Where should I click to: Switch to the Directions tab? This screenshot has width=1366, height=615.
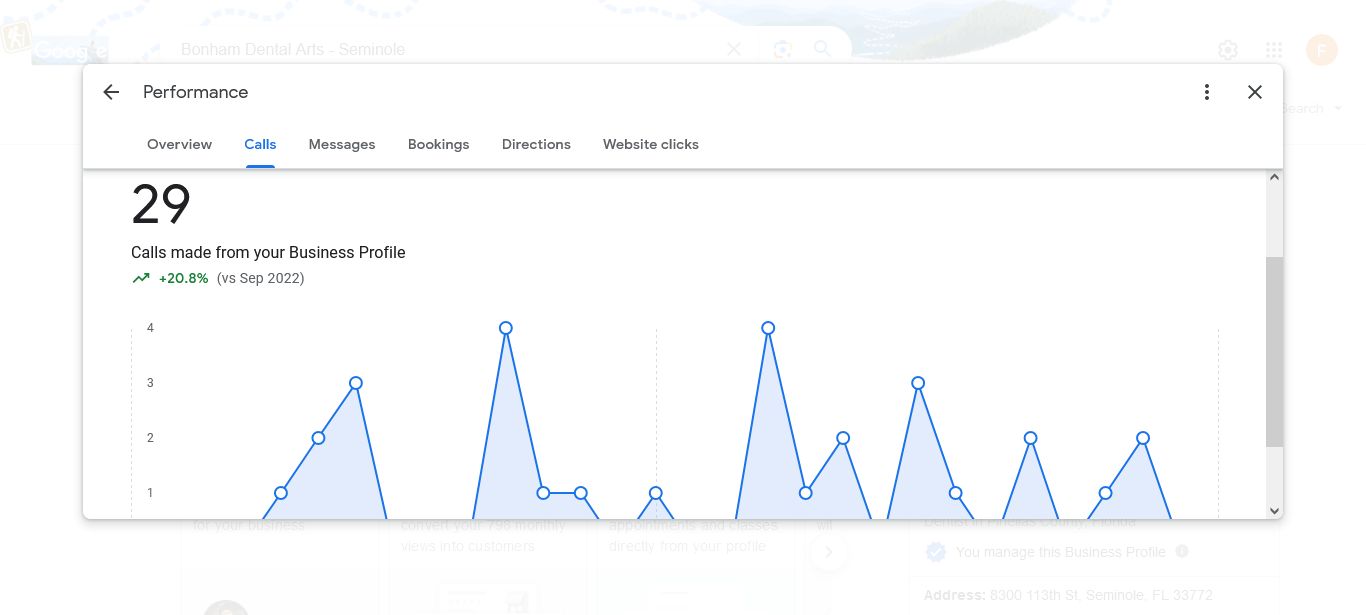point(536,144)
